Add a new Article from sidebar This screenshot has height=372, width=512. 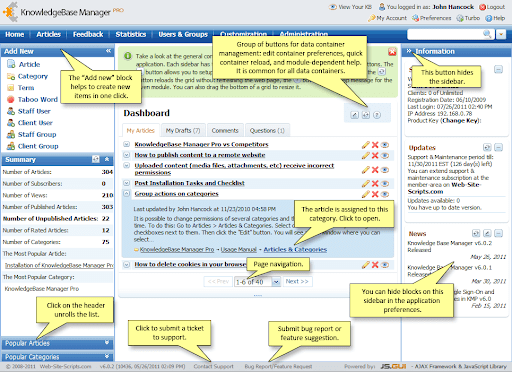click(29, 64)
